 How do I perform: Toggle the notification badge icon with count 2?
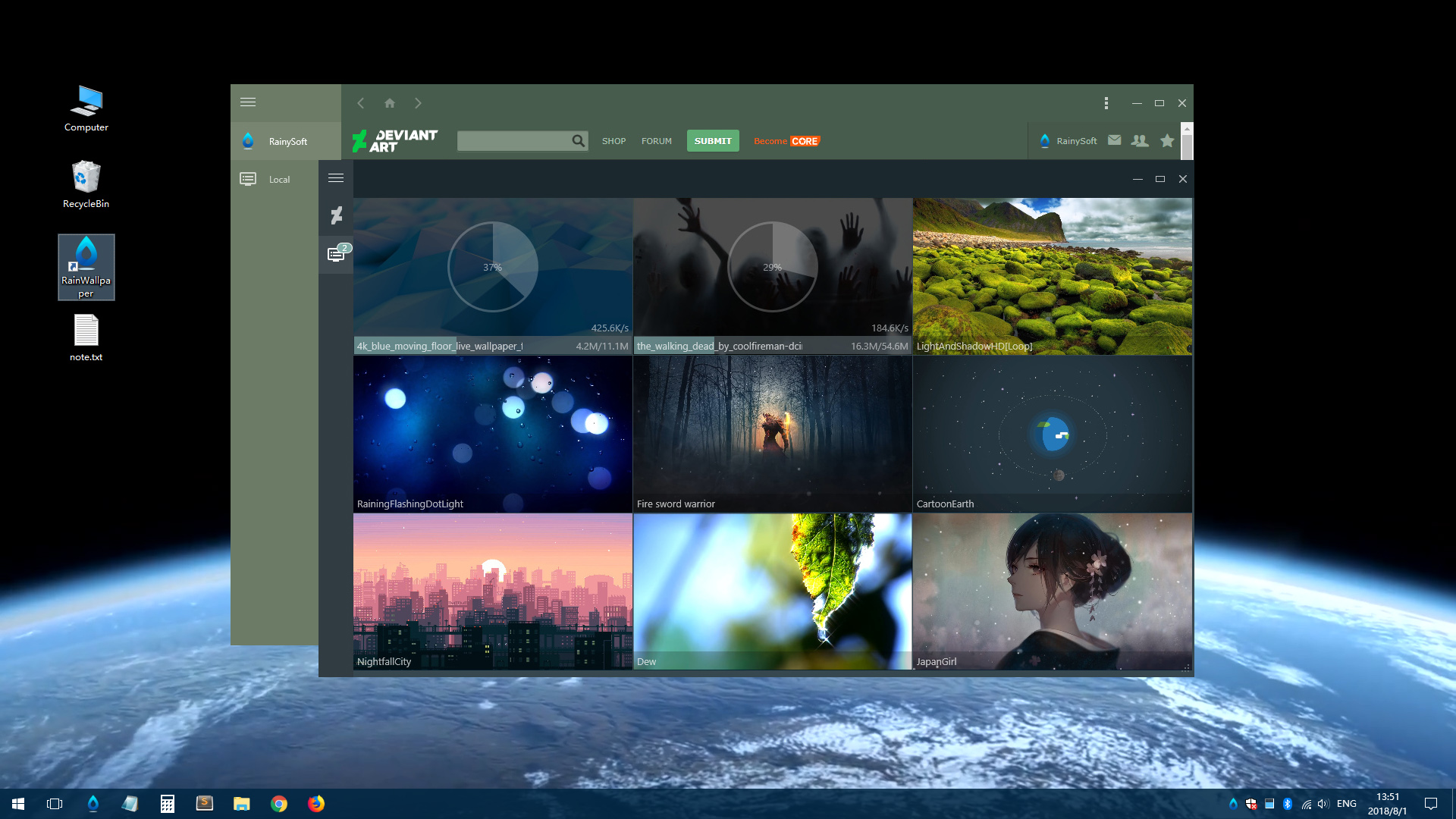point(337,254)
